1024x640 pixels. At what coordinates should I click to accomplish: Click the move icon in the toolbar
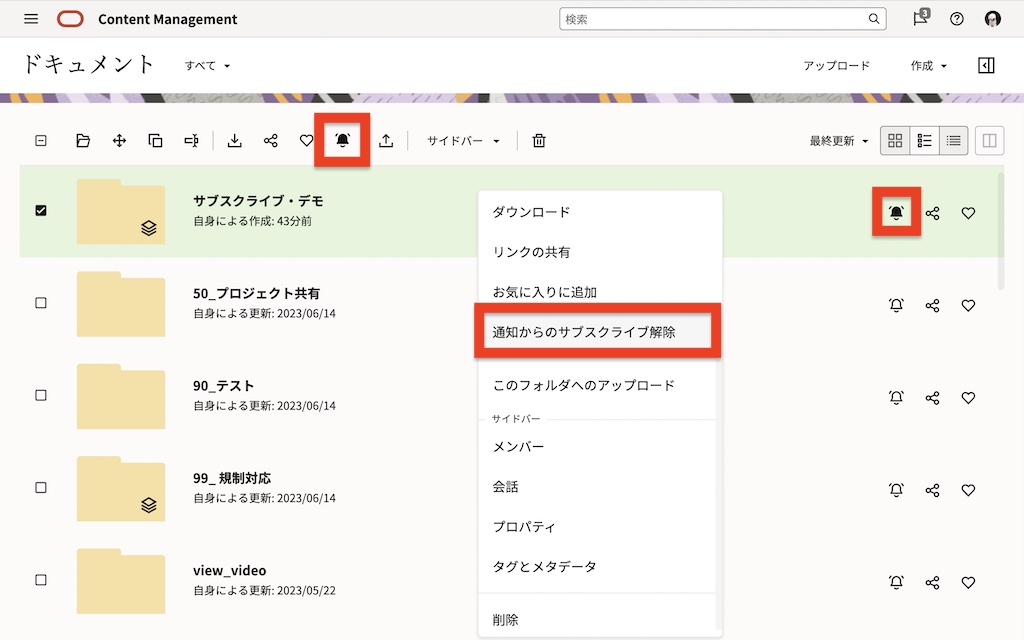(119, 141)
